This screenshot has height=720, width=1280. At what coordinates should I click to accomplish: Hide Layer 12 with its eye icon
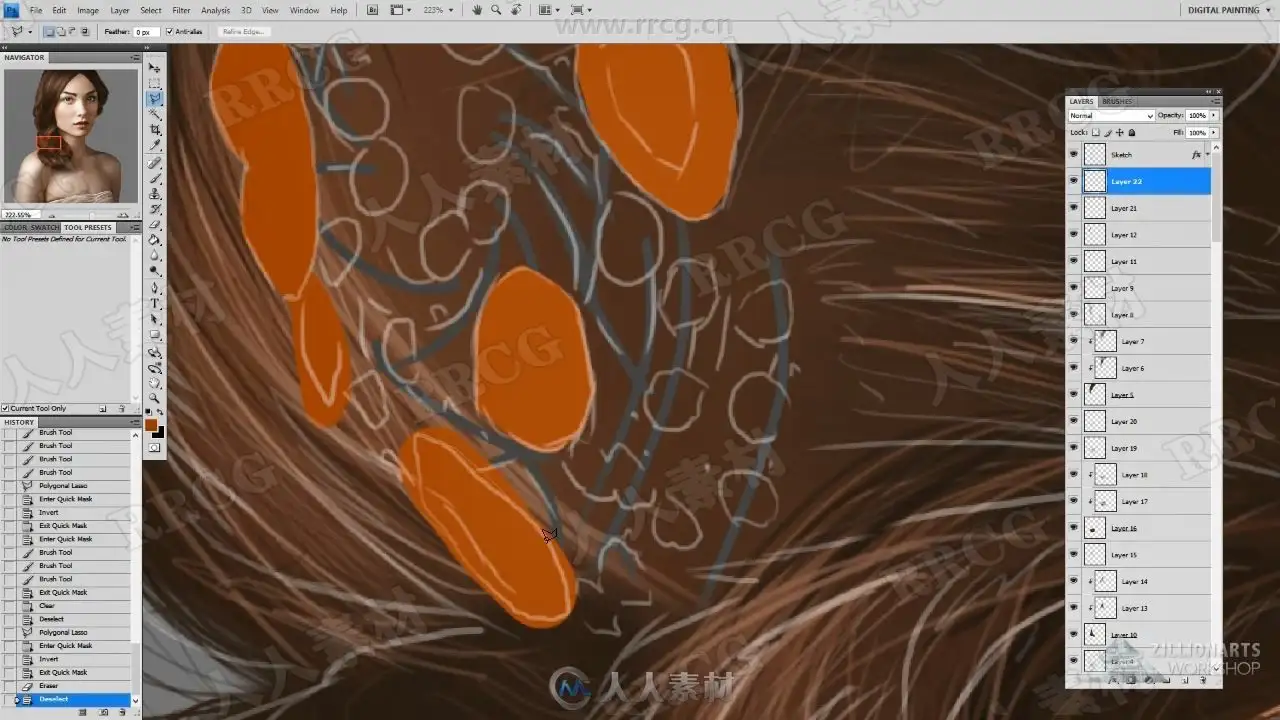[x=1074, y=235]
